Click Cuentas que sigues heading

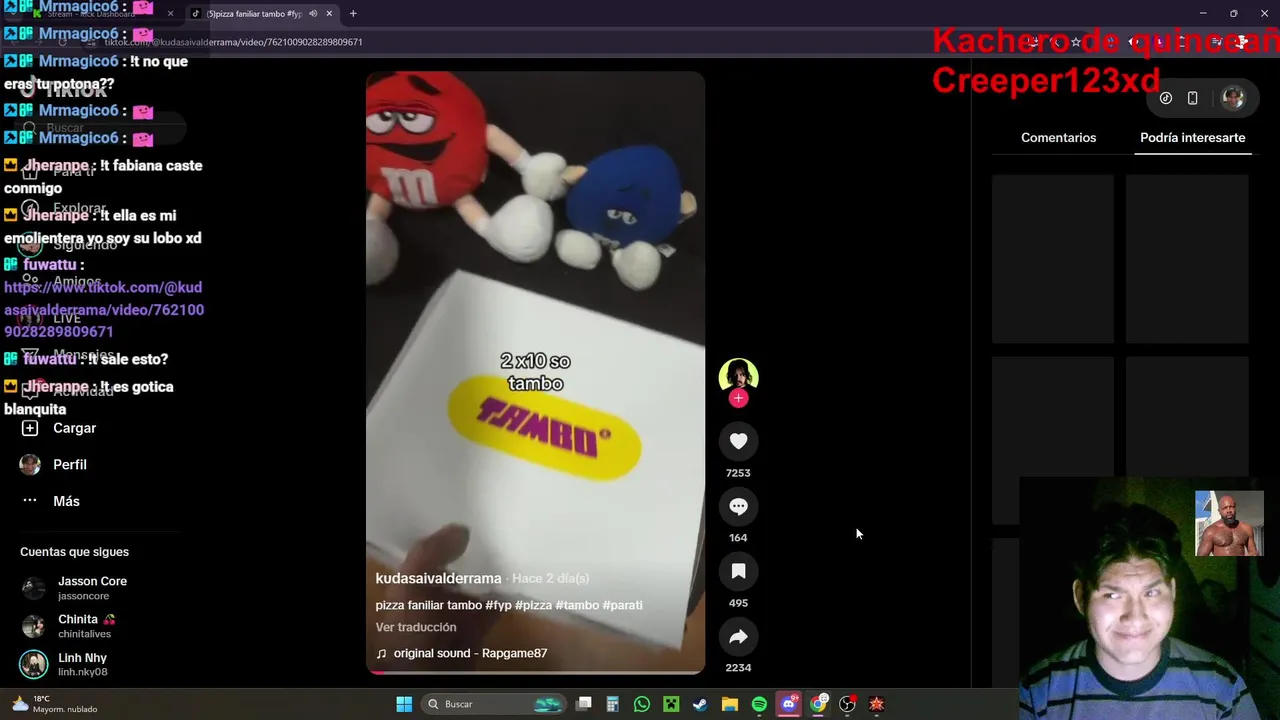click(x=74, y=552)
